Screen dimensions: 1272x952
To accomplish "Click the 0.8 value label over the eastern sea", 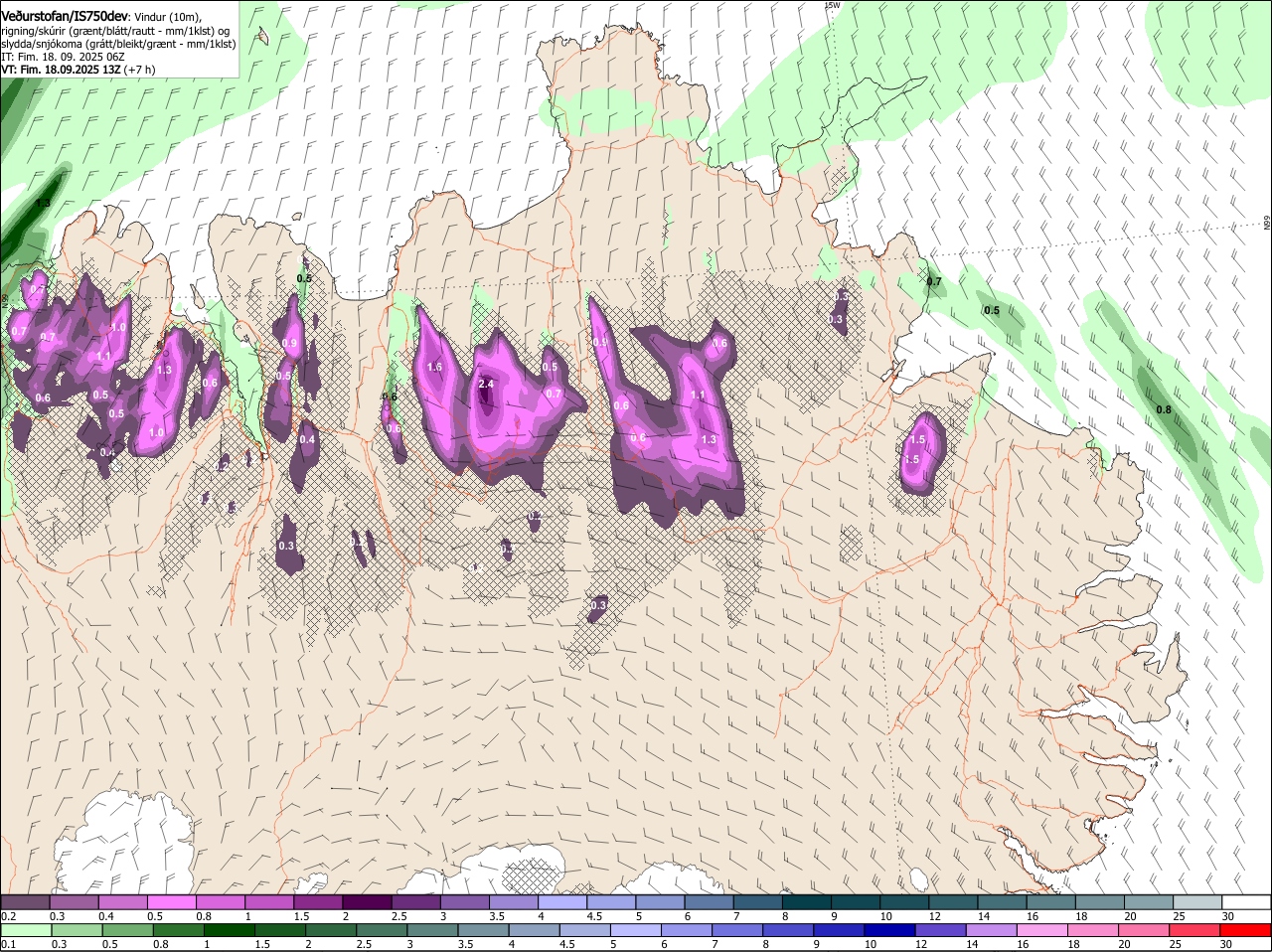I will point(1164,409).
